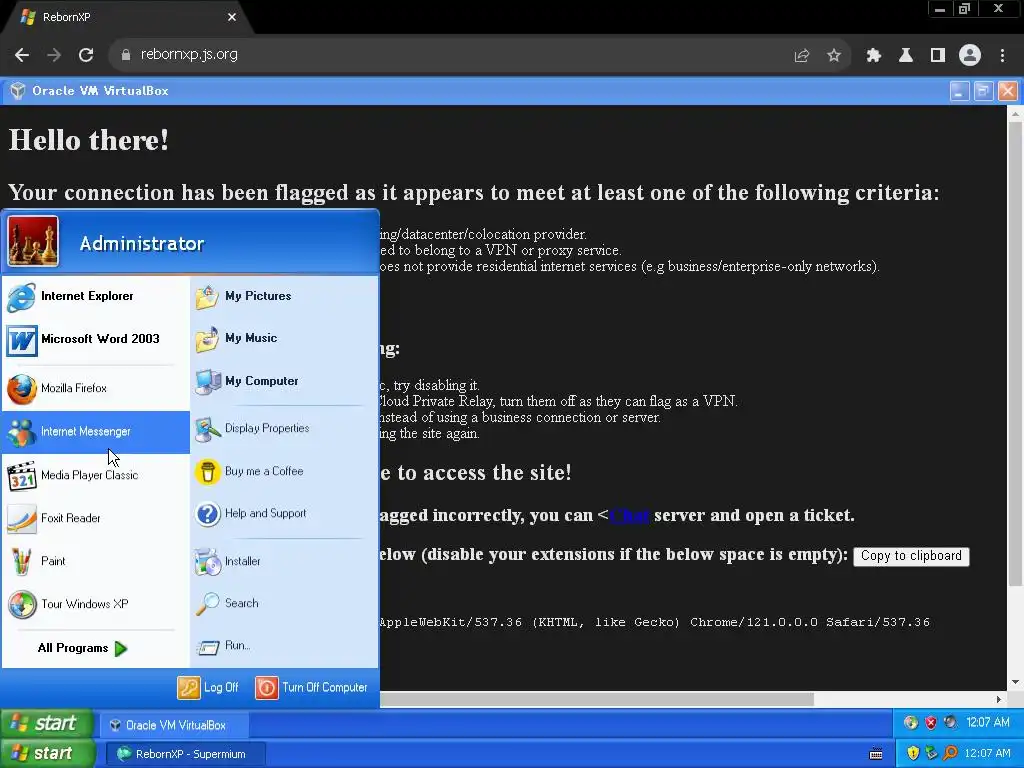This screenshot has width=1024, height=768.
Task: Click the outer taskbar start button
Action: coord(48,754)
